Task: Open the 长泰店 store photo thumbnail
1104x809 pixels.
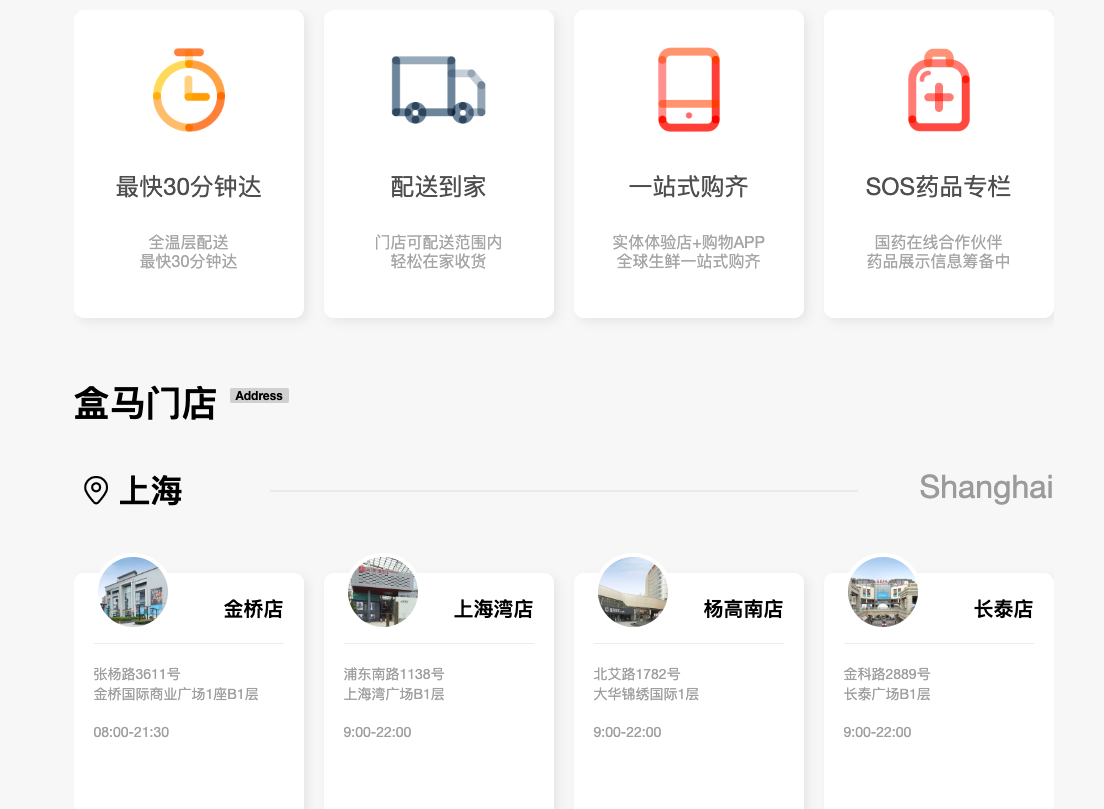Action: 883,591
